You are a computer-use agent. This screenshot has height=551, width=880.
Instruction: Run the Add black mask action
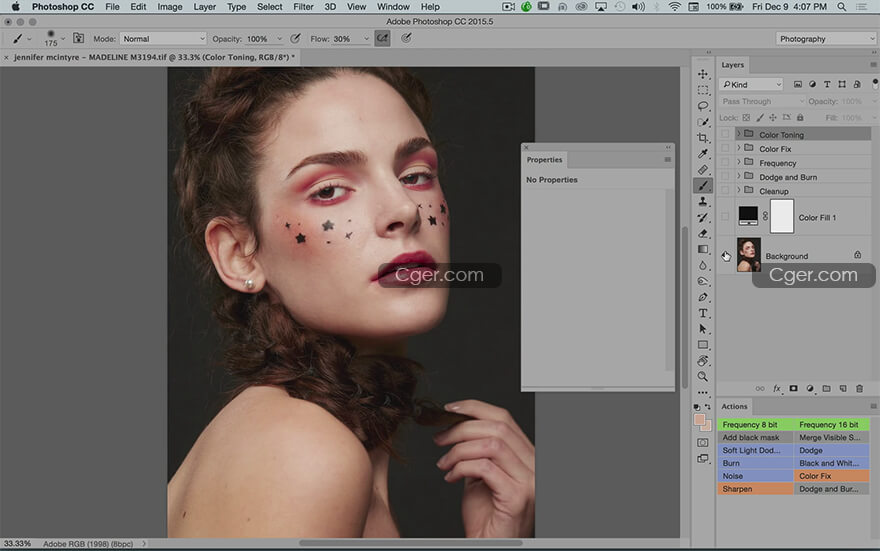[x=755, y=438]
